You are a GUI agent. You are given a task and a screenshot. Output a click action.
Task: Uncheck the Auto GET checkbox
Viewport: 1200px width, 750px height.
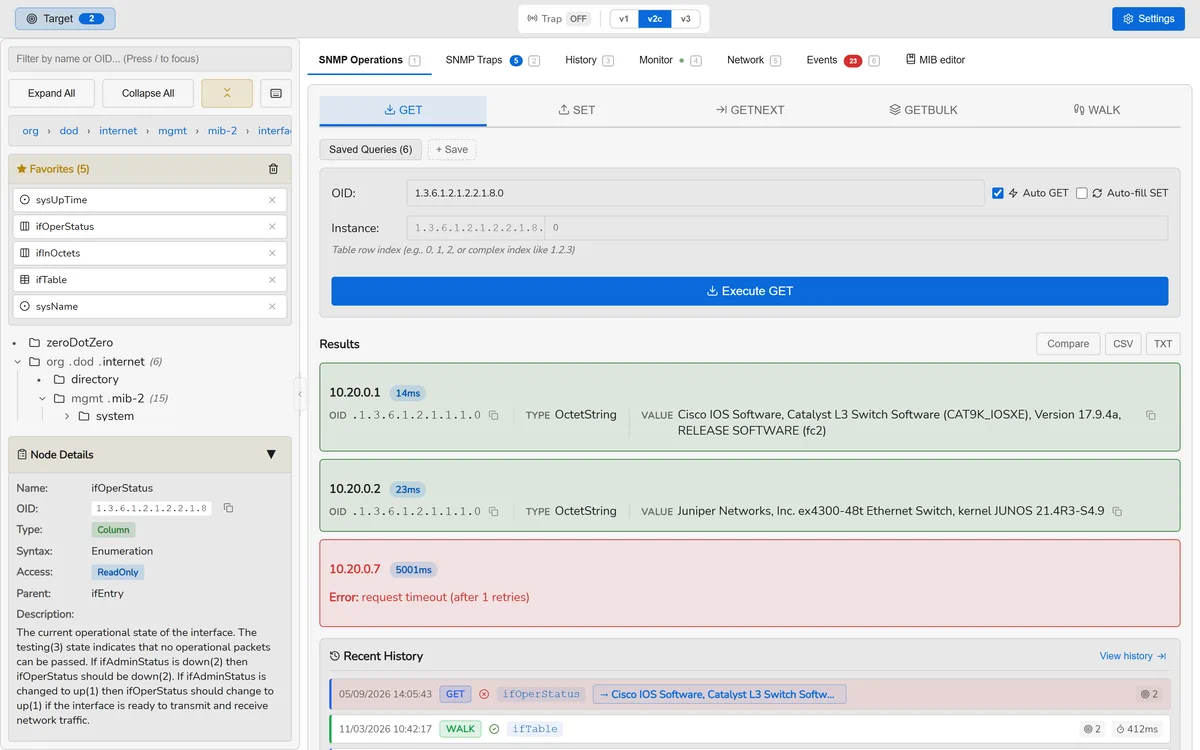click(997, 193)
